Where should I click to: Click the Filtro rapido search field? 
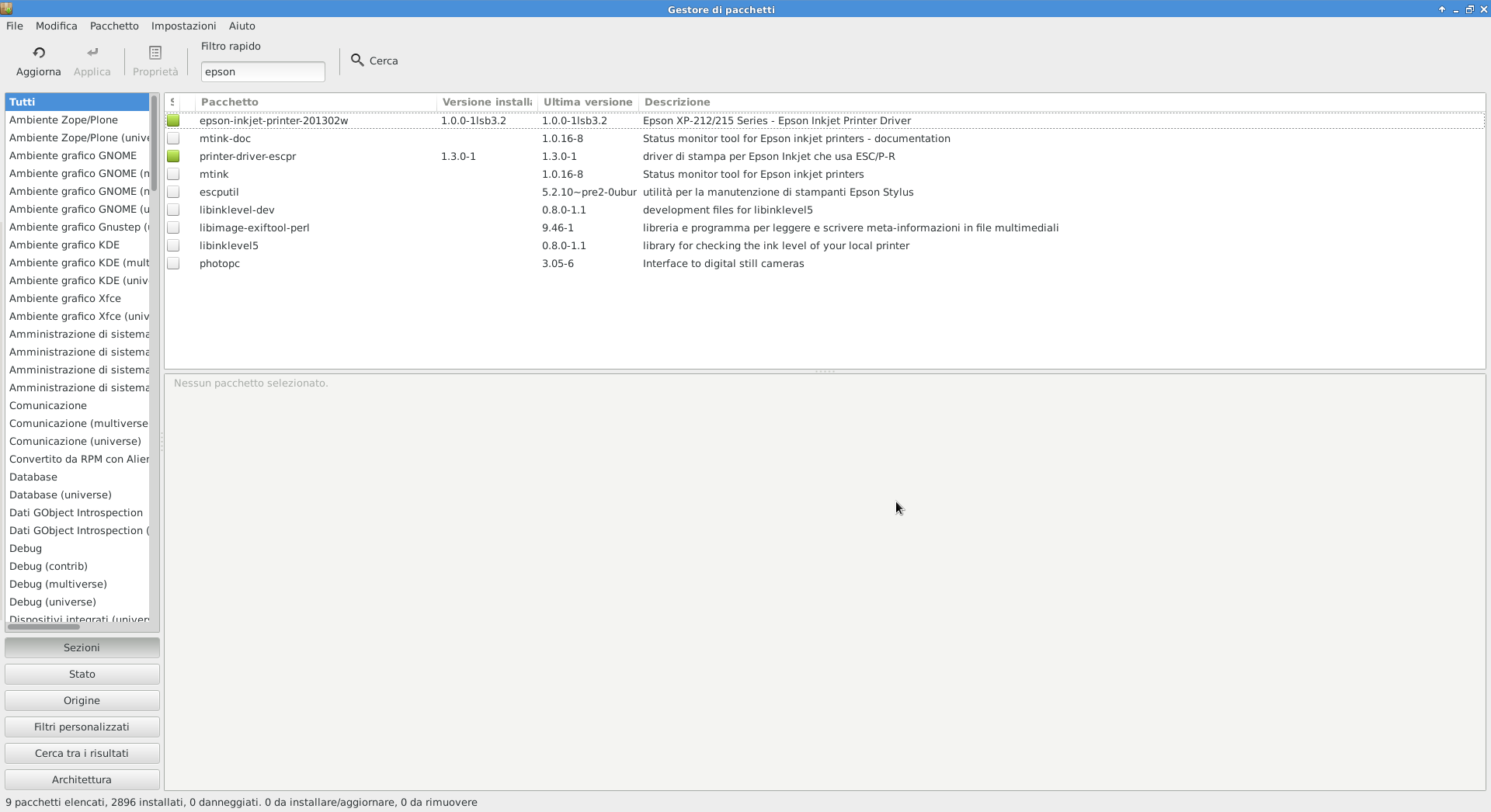point(262,71)
